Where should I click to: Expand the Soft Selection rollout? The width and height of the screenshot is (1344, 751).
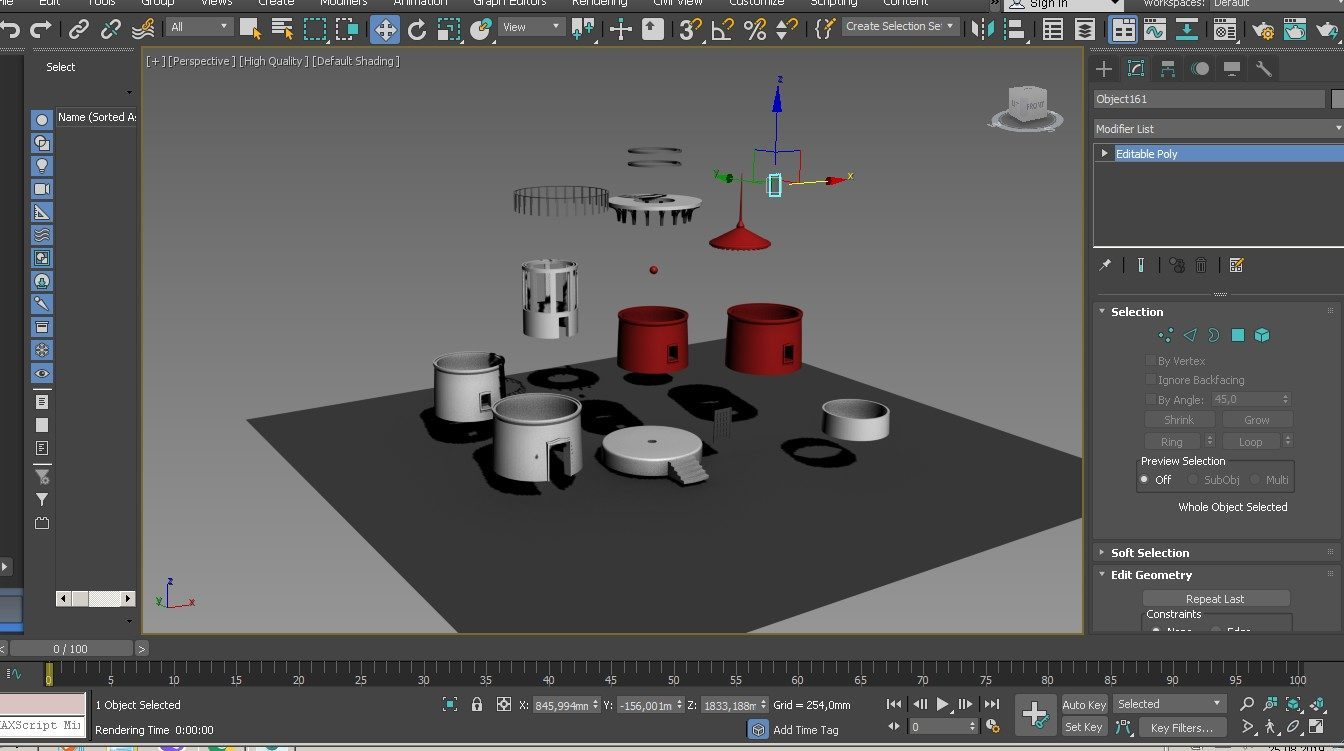pyautogui.click(x=1149, y=553)
